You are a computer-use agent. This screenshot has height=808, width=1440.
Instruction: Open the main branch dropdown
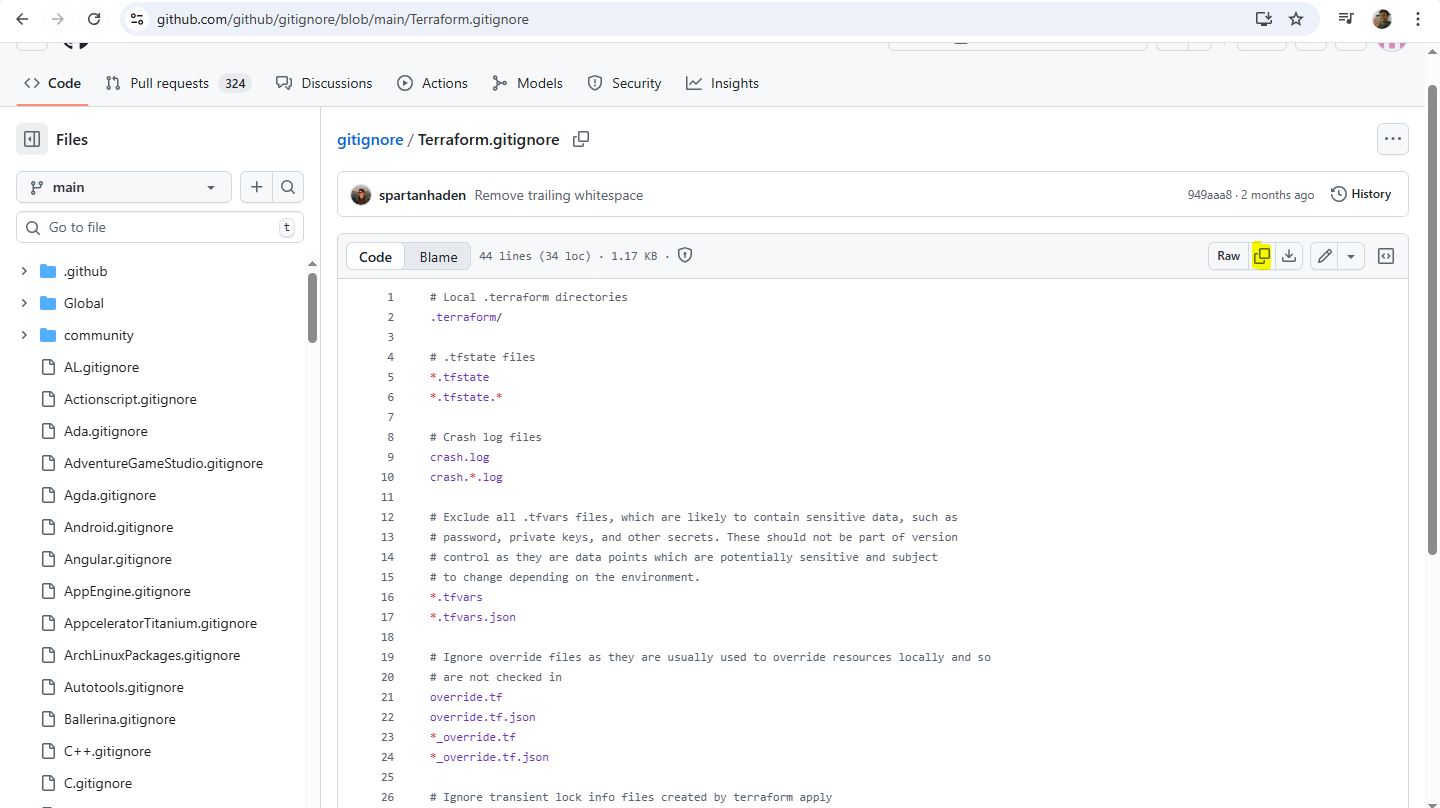124,187
